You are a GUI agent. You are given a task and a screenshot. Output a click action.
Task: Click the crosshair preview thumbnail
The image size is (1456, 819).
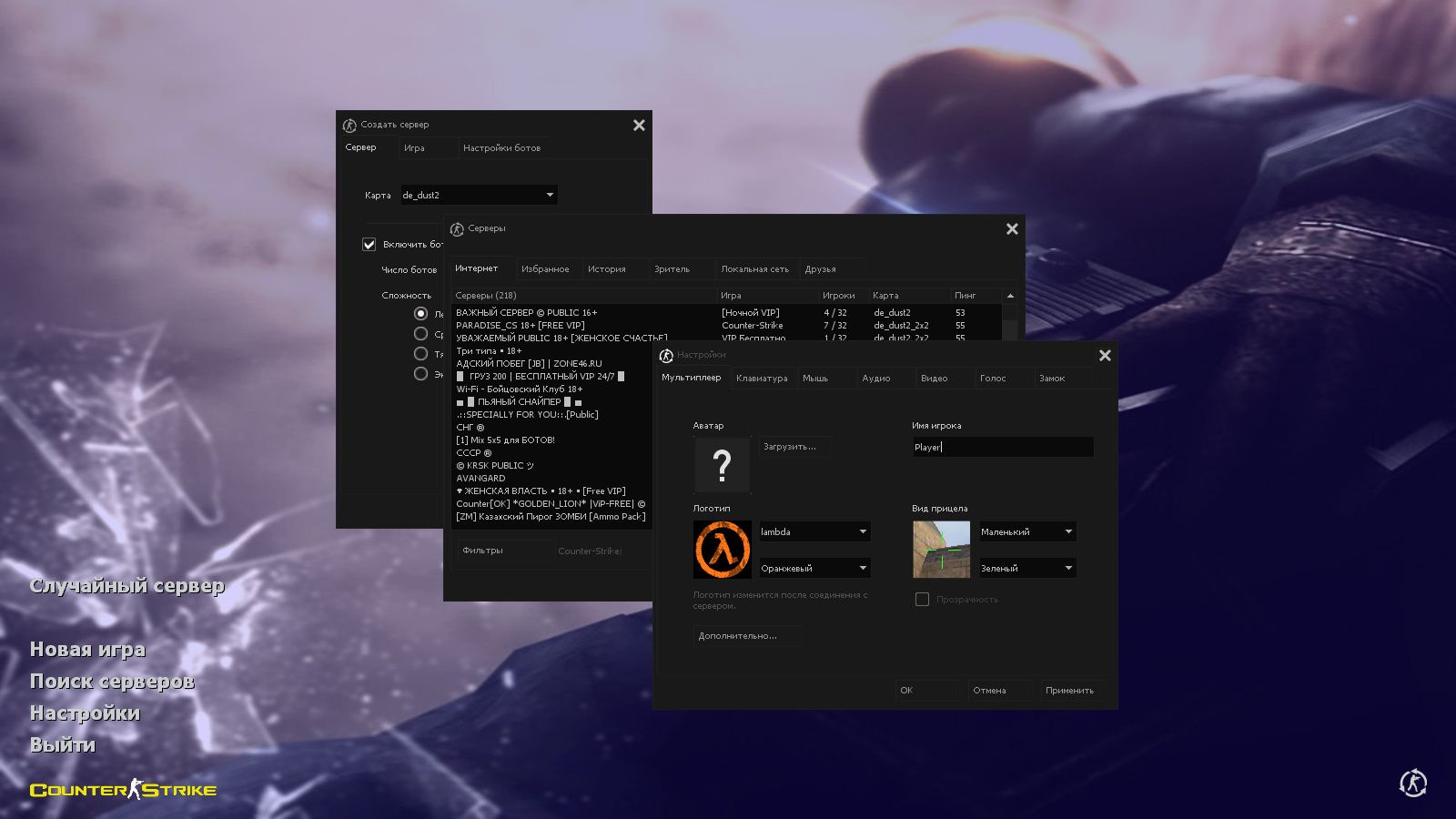(x=941, y=550)
